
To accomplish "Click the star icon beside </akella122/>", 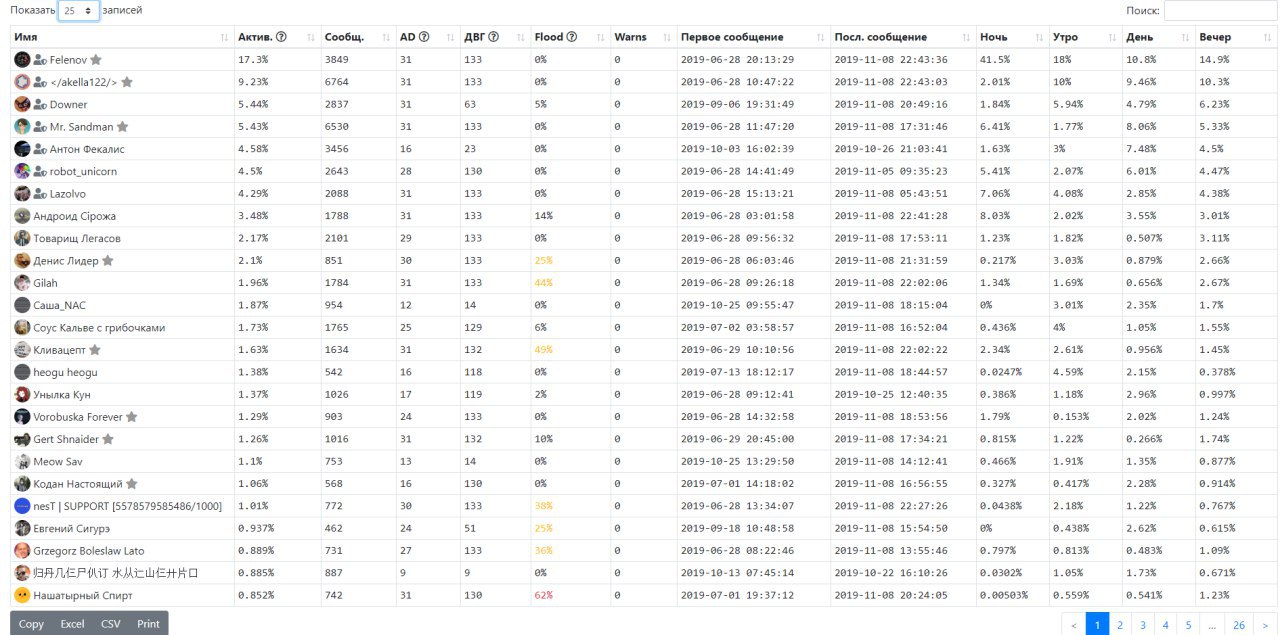I will click(x=127, y=82).
